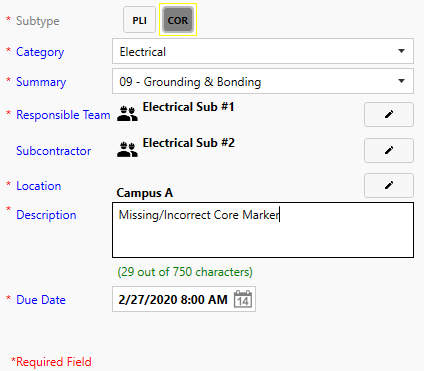Click the Category label link
The height and width of the screenshot is (371, 424).
click(40, 52)
